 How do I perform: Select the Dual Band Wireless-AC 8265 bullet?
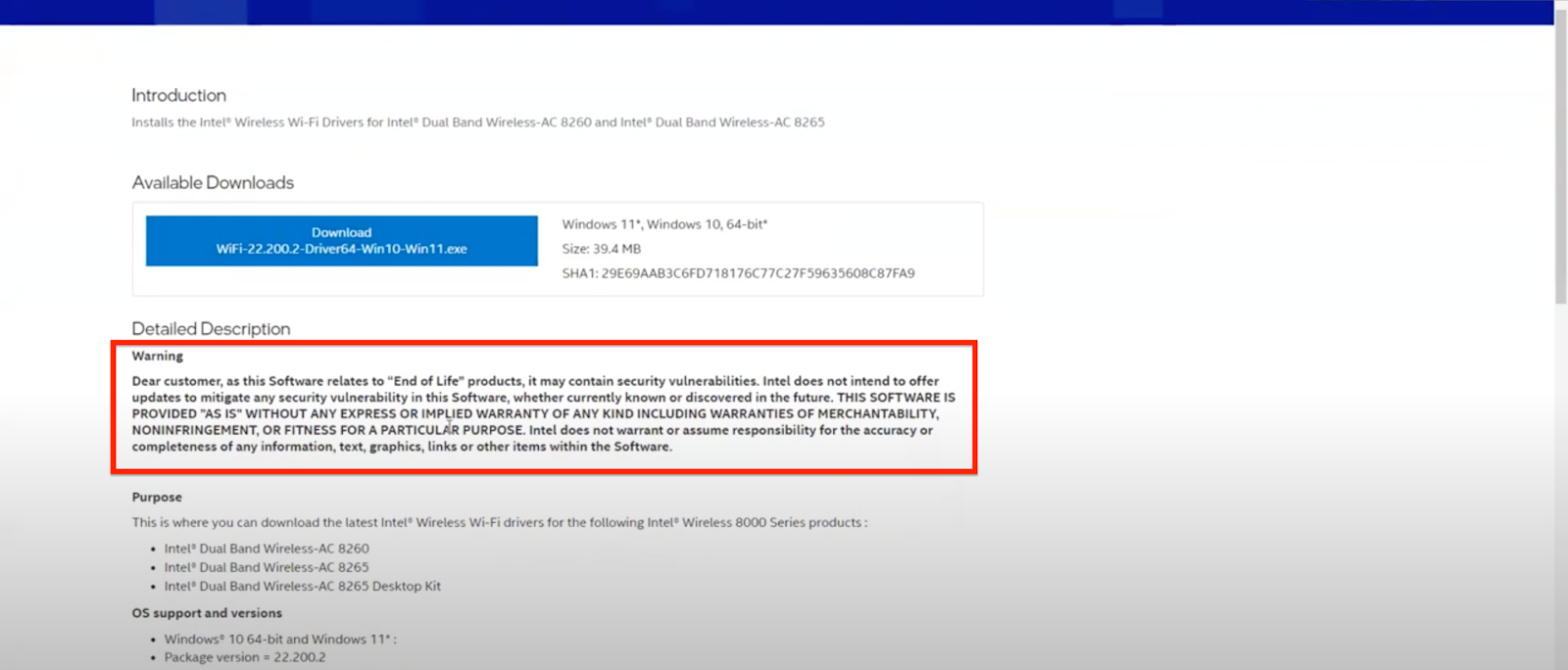click(267, 567)
